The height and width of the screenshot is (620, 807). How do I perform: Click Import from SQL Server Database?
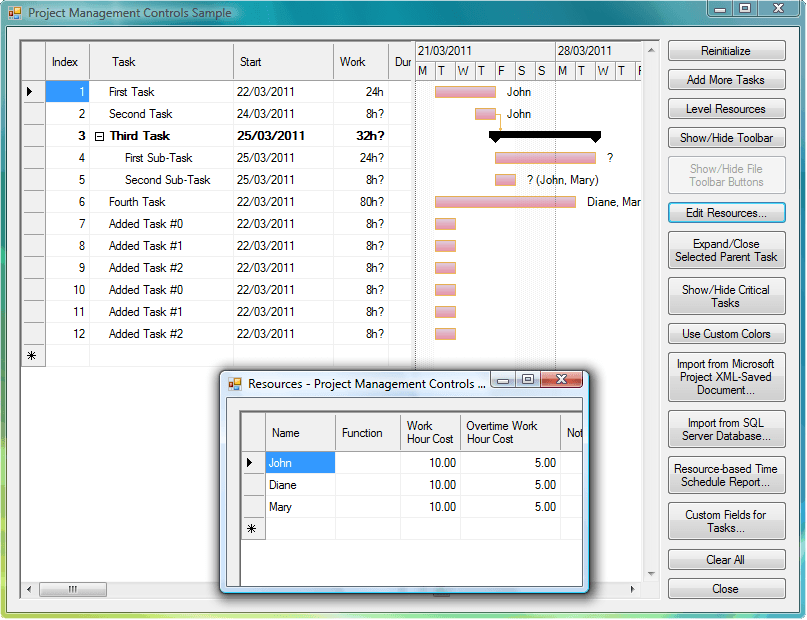726,430
